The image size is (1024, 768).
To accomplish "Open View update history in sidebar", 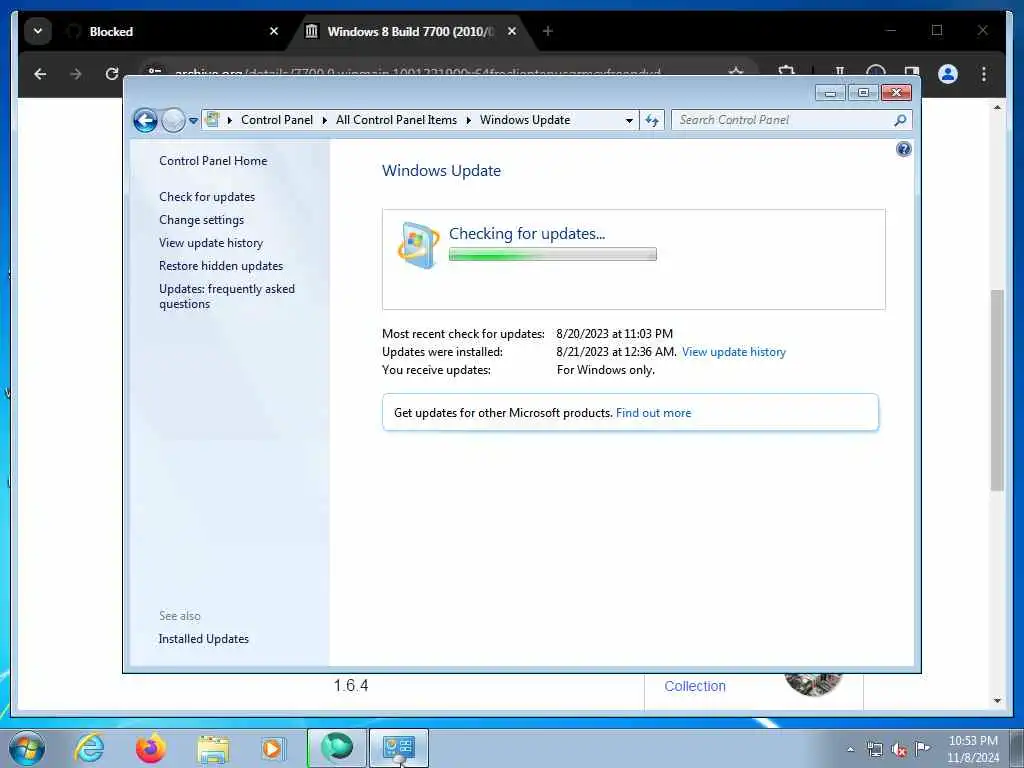I will click(211, 243).
